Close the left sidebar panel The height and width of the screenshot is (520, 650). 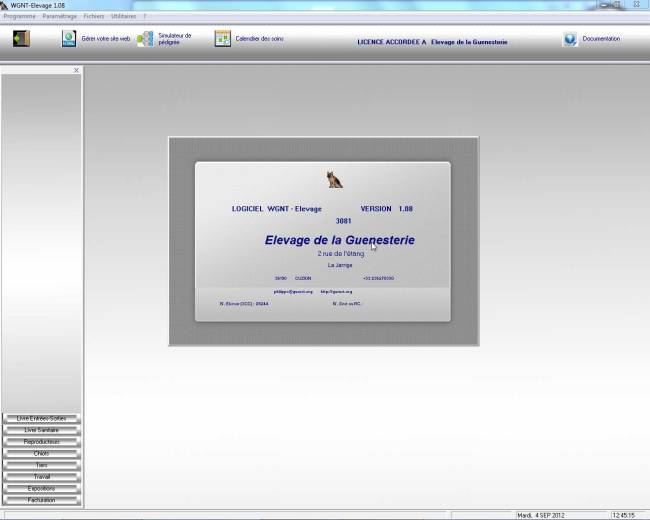coord(76,70)
